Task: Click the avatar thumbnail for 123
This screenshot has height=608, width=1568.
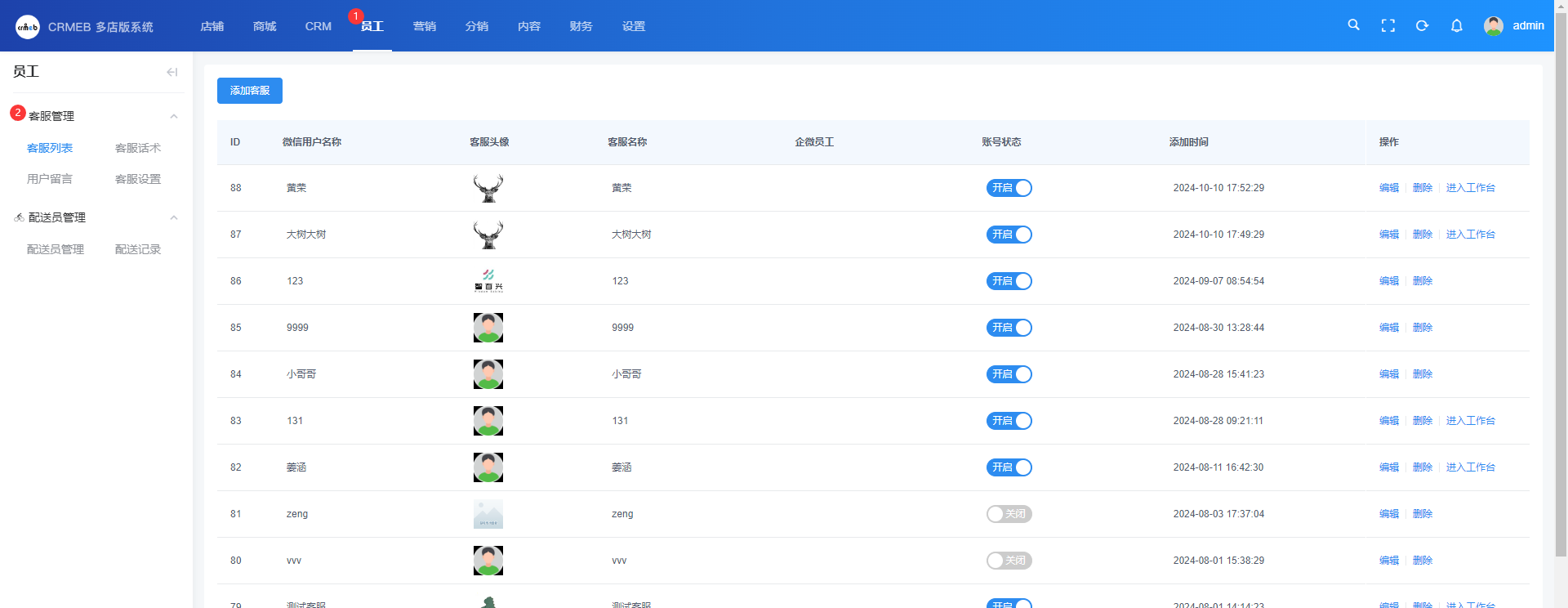Action: [x=488, y=281]
